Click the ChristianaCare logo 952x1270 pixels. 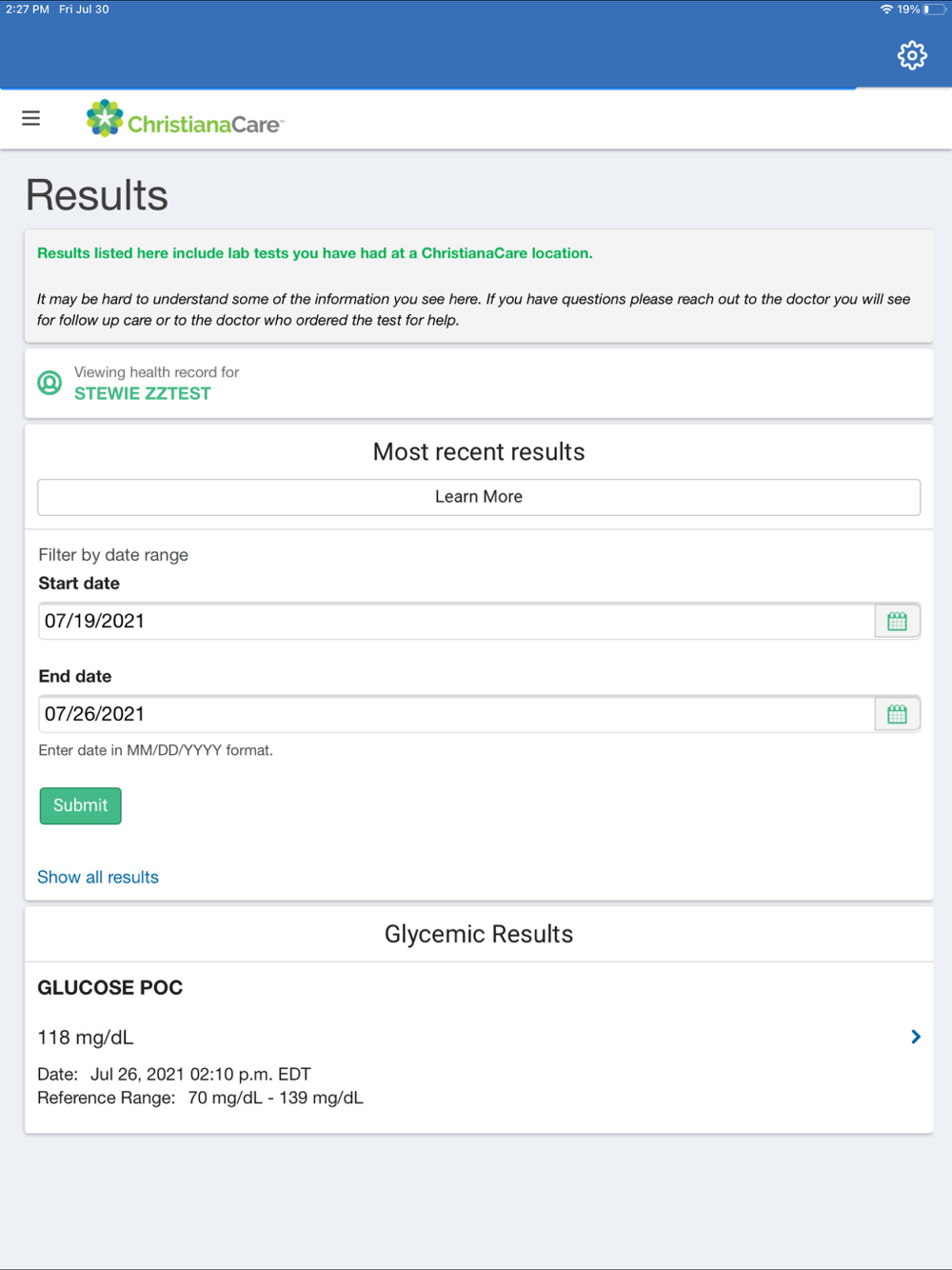tap(186, 120)
